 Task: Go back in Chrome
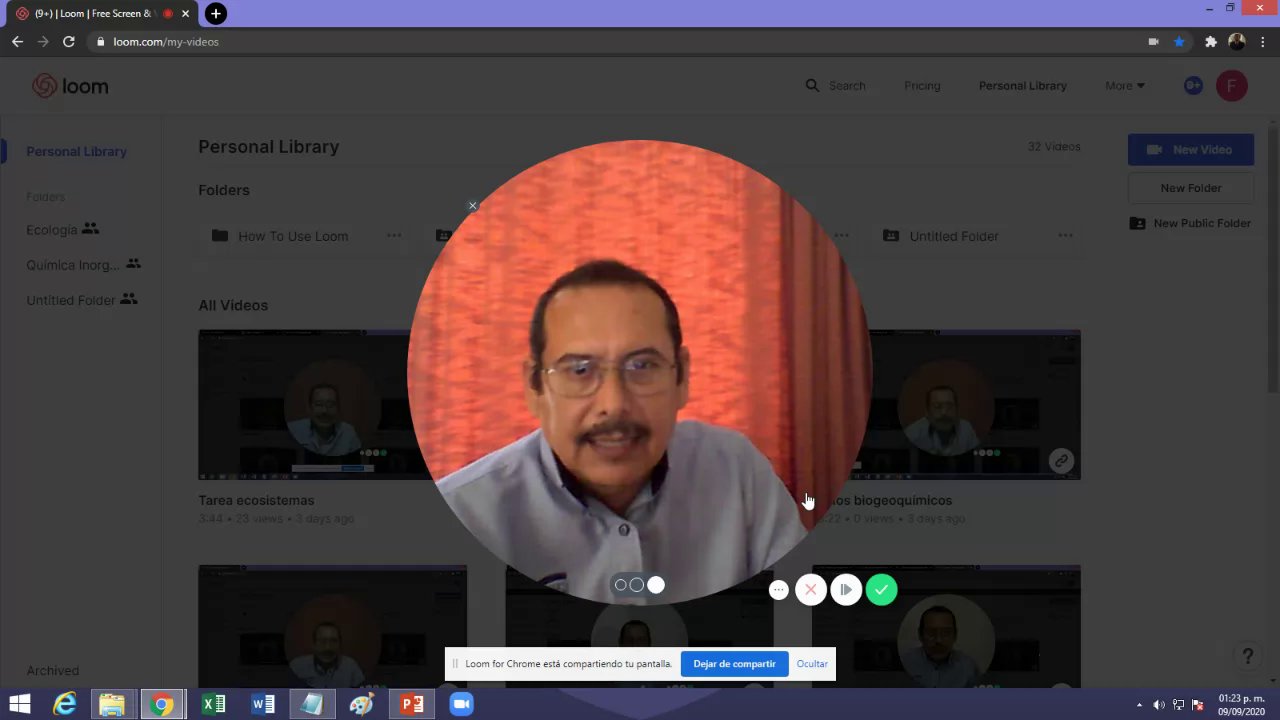tap(17, 42)
